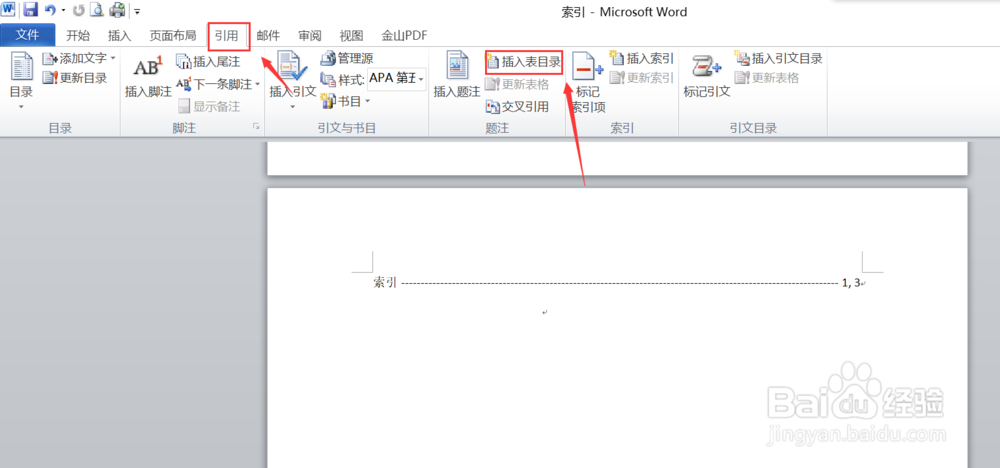Click the 插入引文 icon

293,67
